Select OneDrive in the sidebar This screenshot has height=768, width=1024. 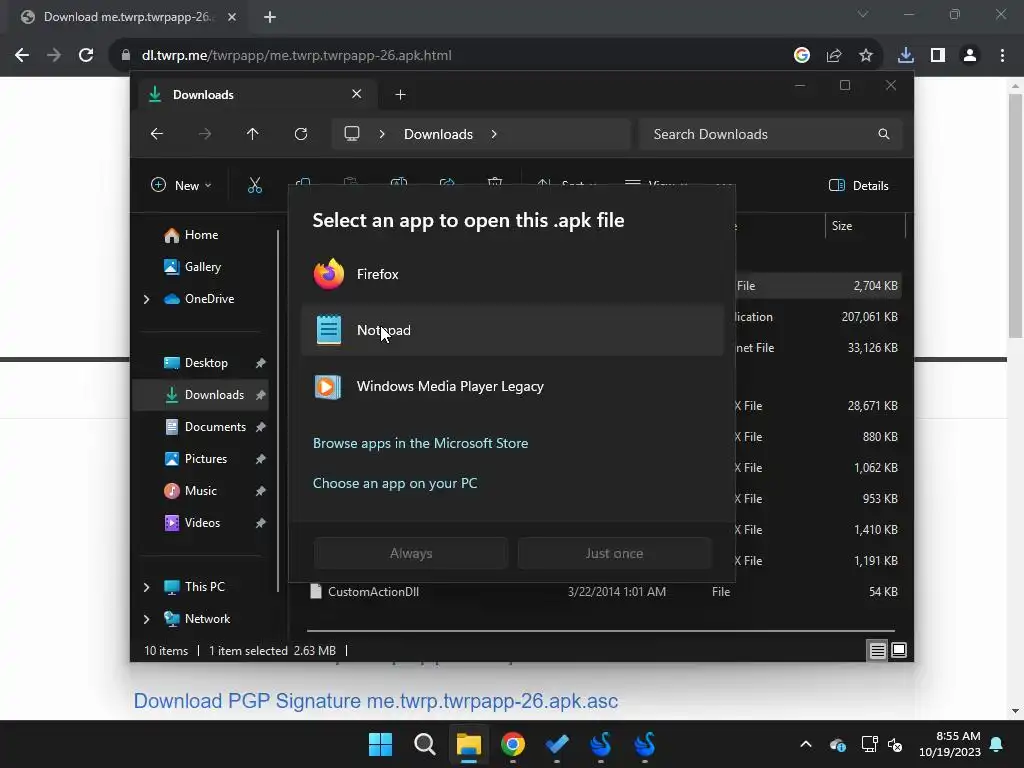click(199, 299)
